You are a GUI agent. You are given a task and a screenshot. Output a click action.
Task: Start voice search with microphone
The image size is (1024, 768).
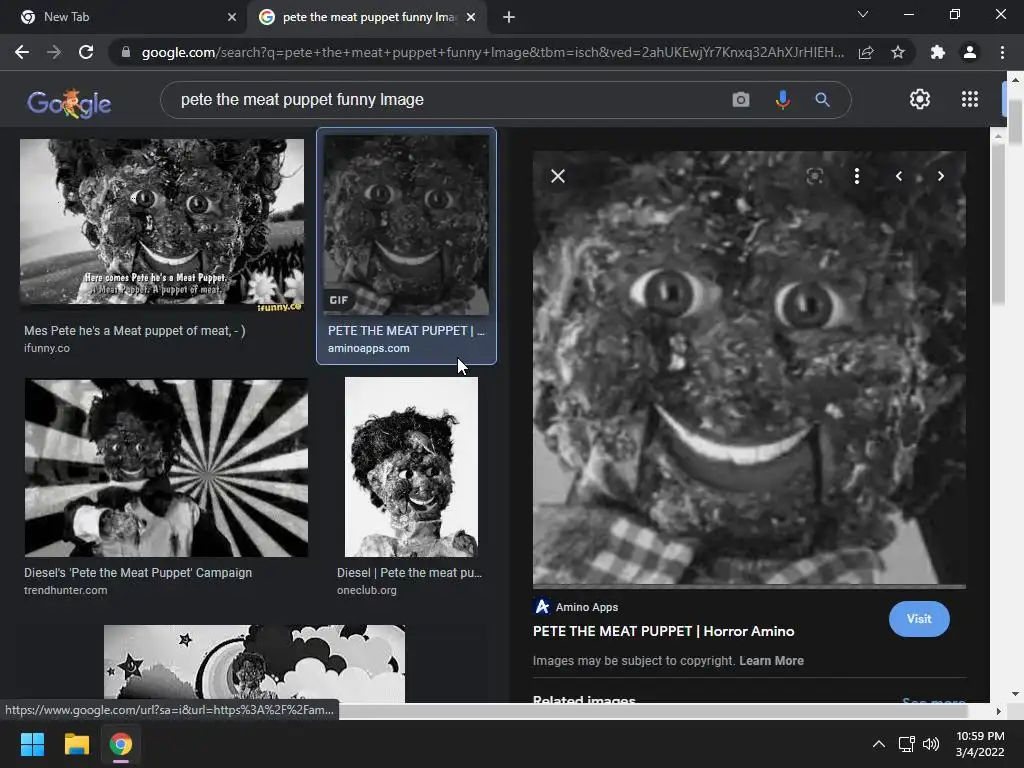[x=782, y=99]
